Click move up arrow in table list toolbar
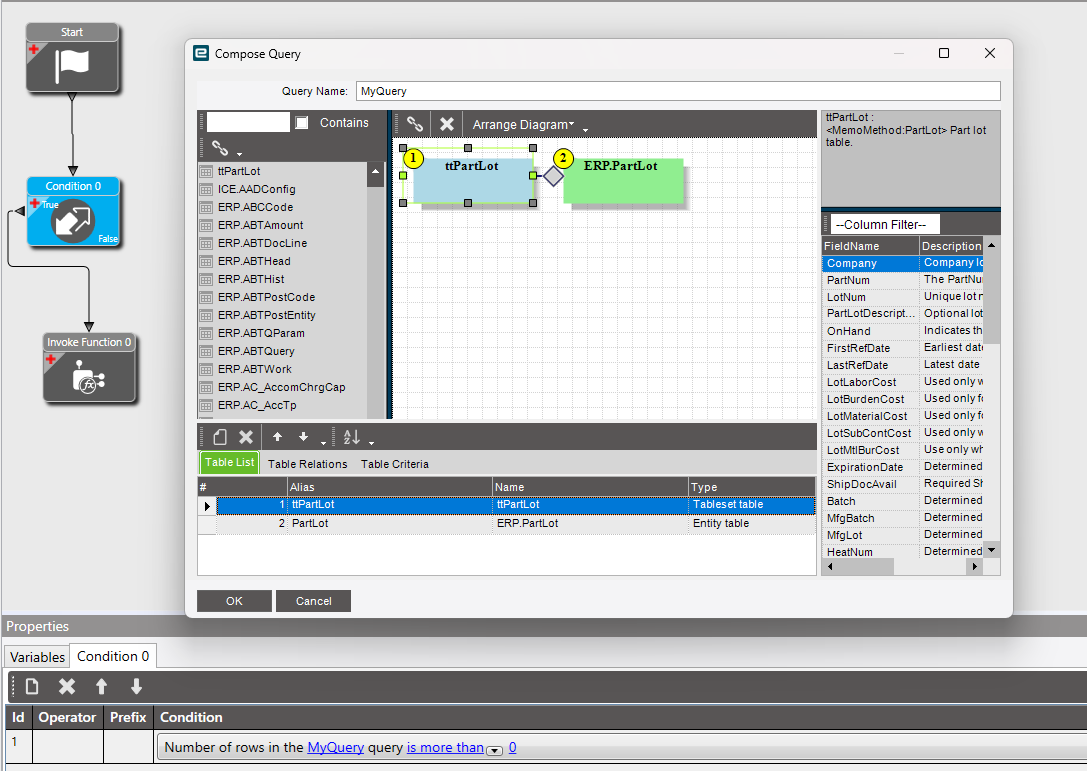The image size is (1087, 771). (277, 437)
